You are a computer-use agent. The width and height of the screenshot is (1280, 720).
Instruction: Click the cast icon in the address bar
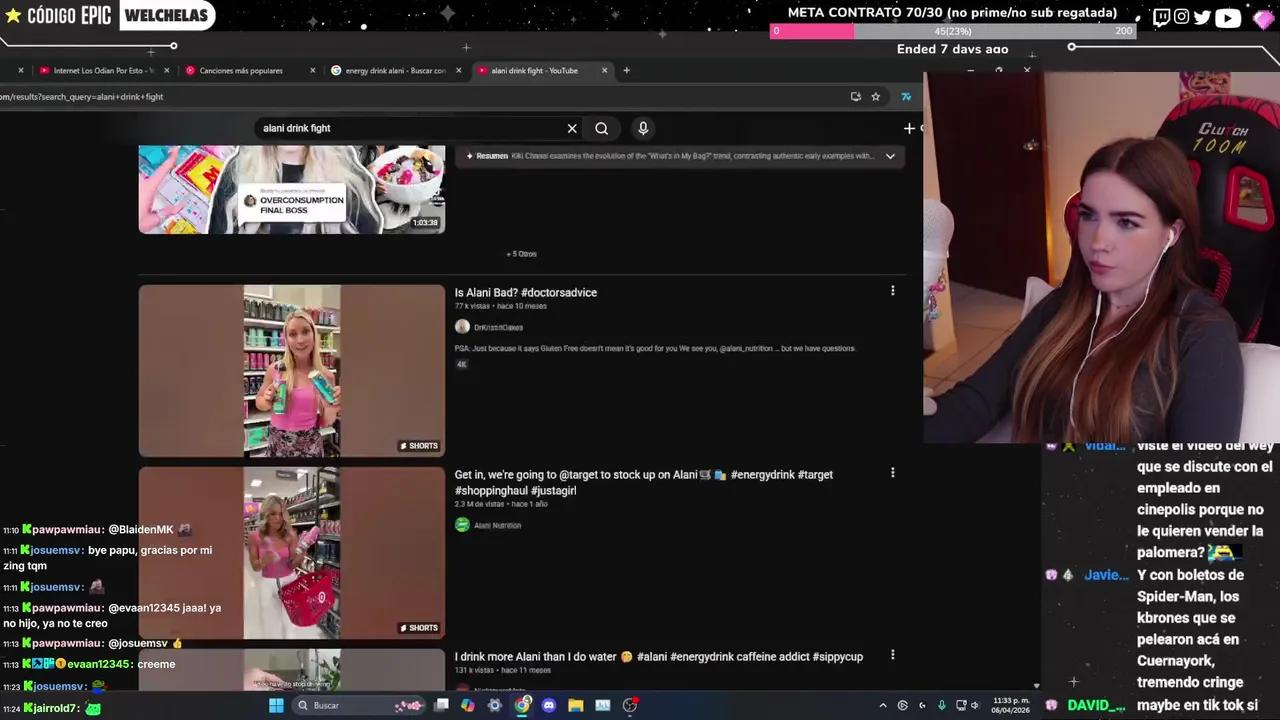coord(855,96)
